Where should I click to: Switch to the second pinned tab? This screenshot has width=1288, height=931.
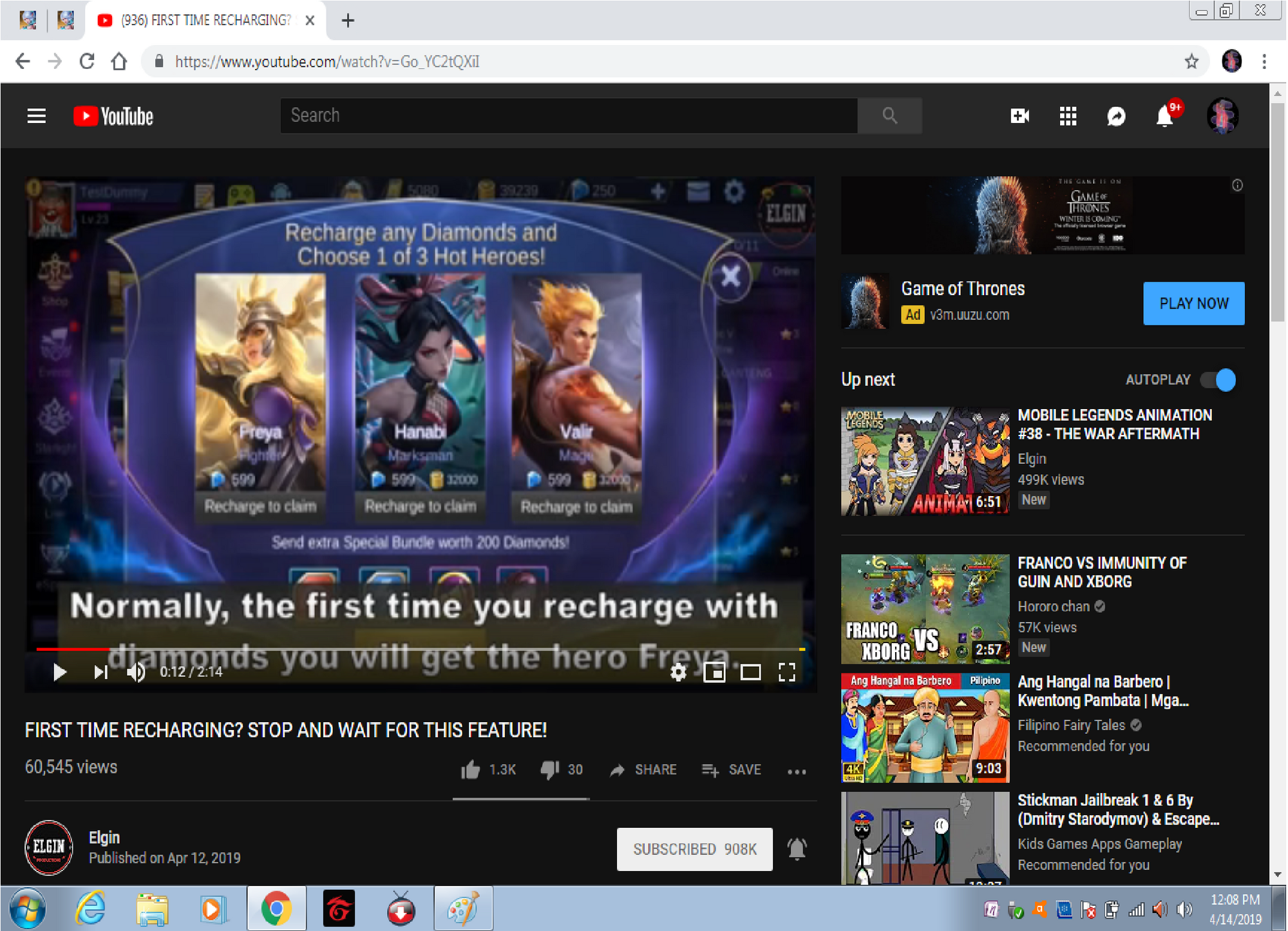(66, 21)
